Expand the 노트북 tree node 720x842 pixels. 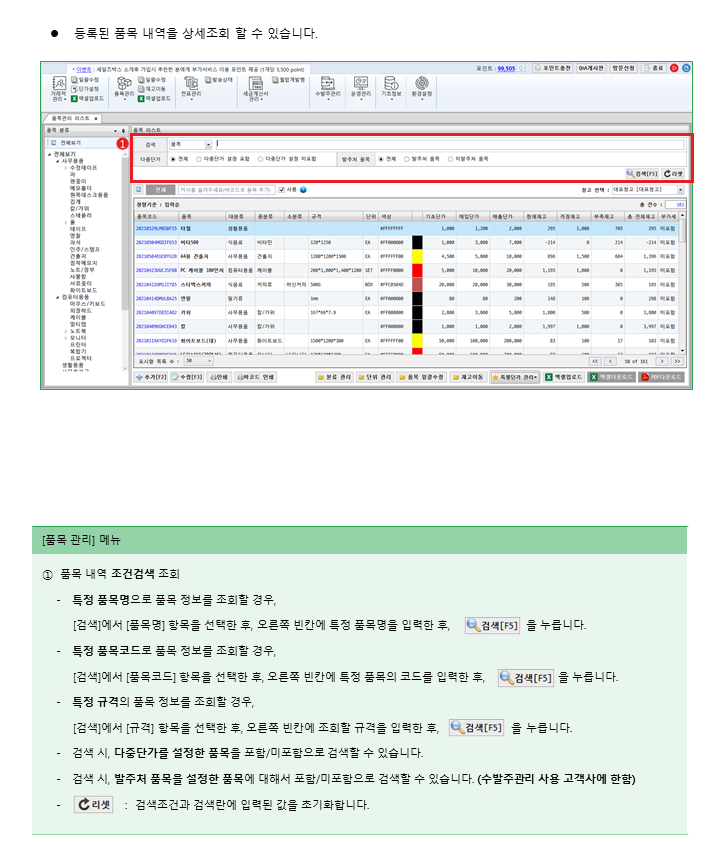[66, 331]
